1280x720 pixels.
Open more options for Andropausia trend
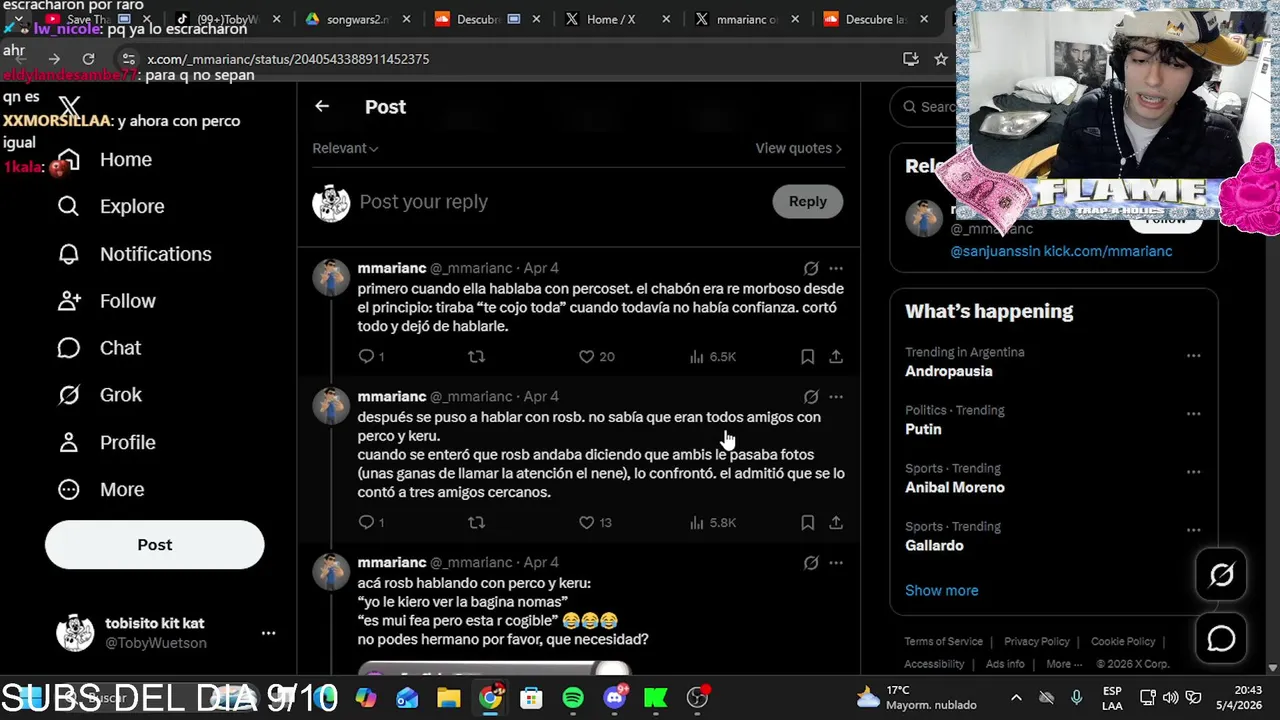pyautogui.click(x=1193, y=355)
